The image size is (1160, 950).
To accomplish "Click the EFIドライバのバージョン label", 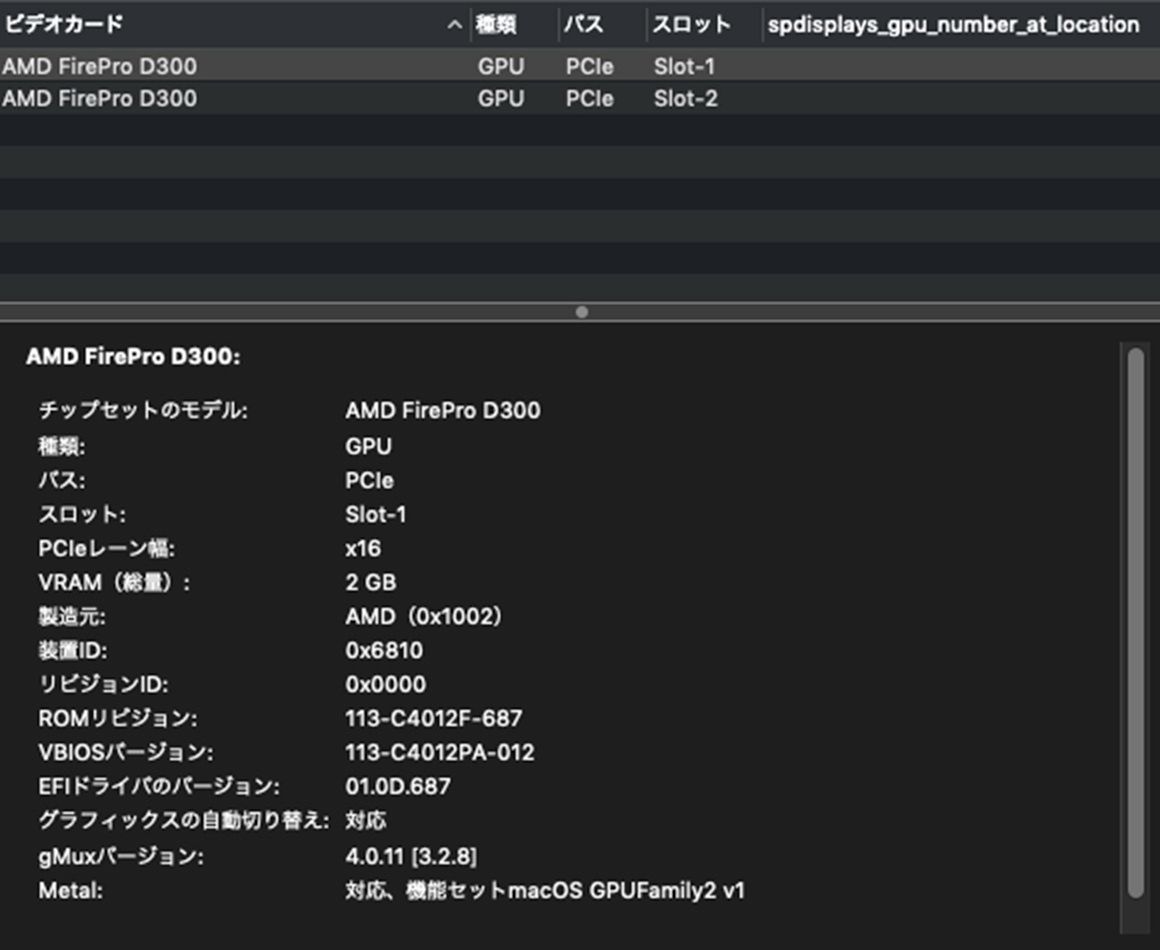I will coord(159,786).
